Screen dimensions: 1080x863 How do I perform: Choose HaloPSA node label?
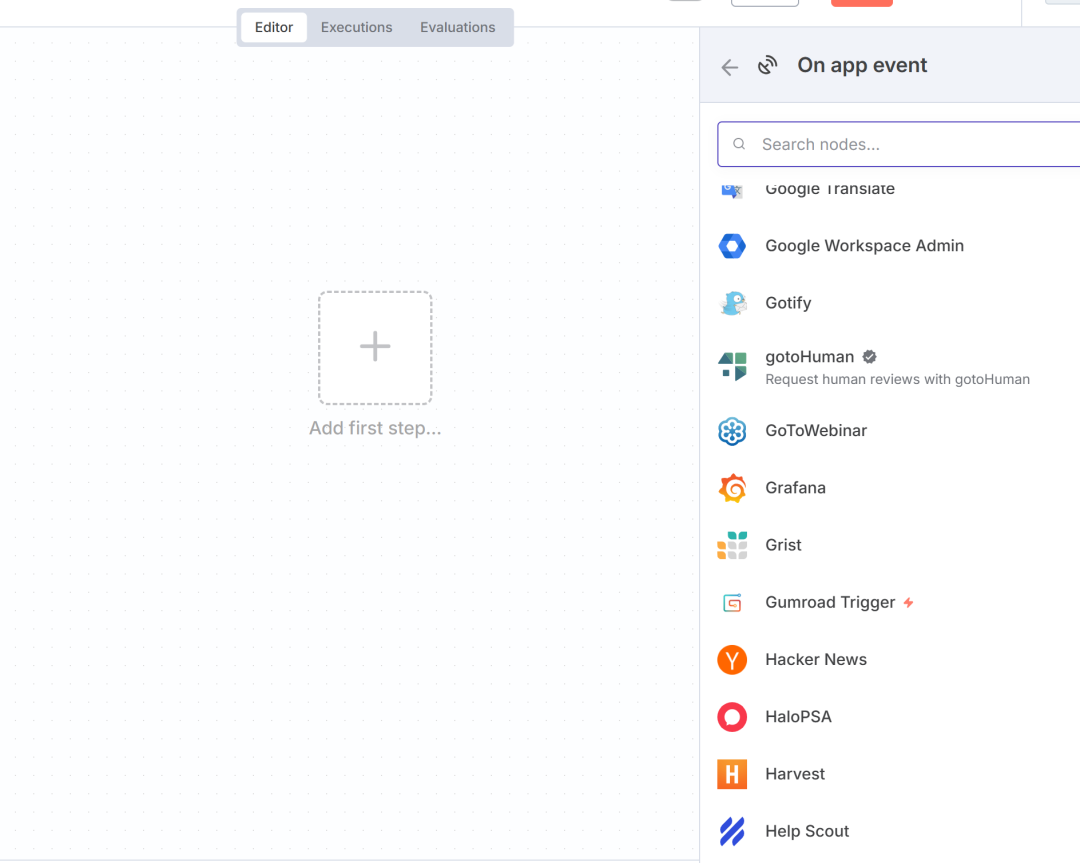click(x=798, y=716)
